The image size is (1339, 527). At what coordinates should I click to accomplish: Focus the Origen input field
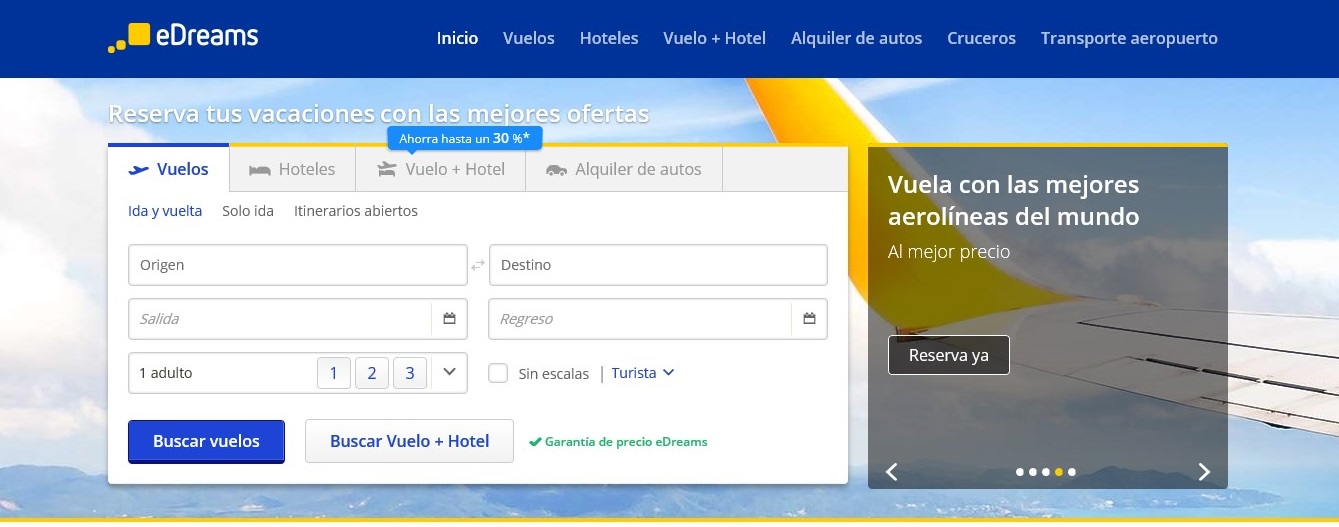(298, 265)
